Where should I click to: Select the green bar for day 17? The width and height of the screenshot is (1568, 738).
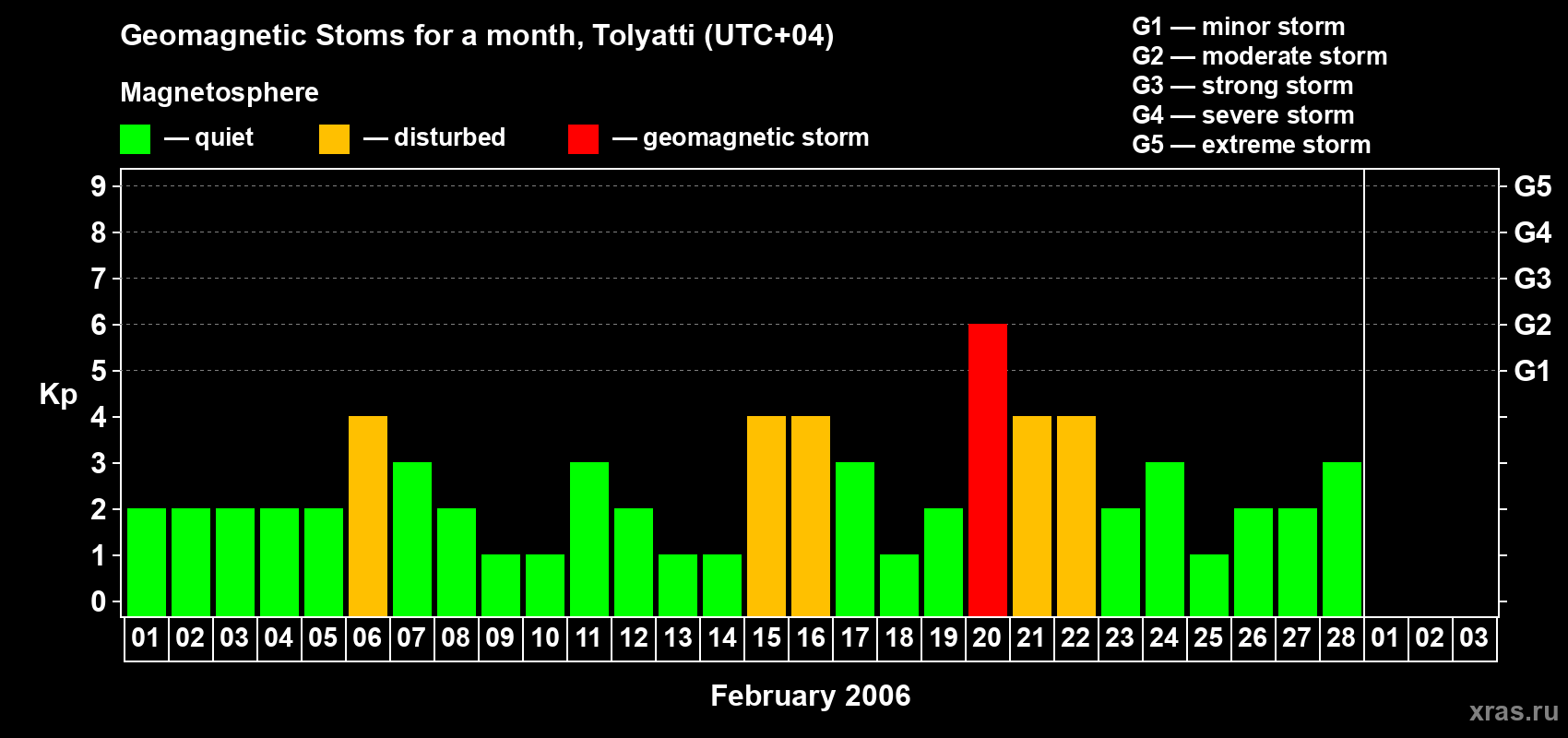(855, 539)
